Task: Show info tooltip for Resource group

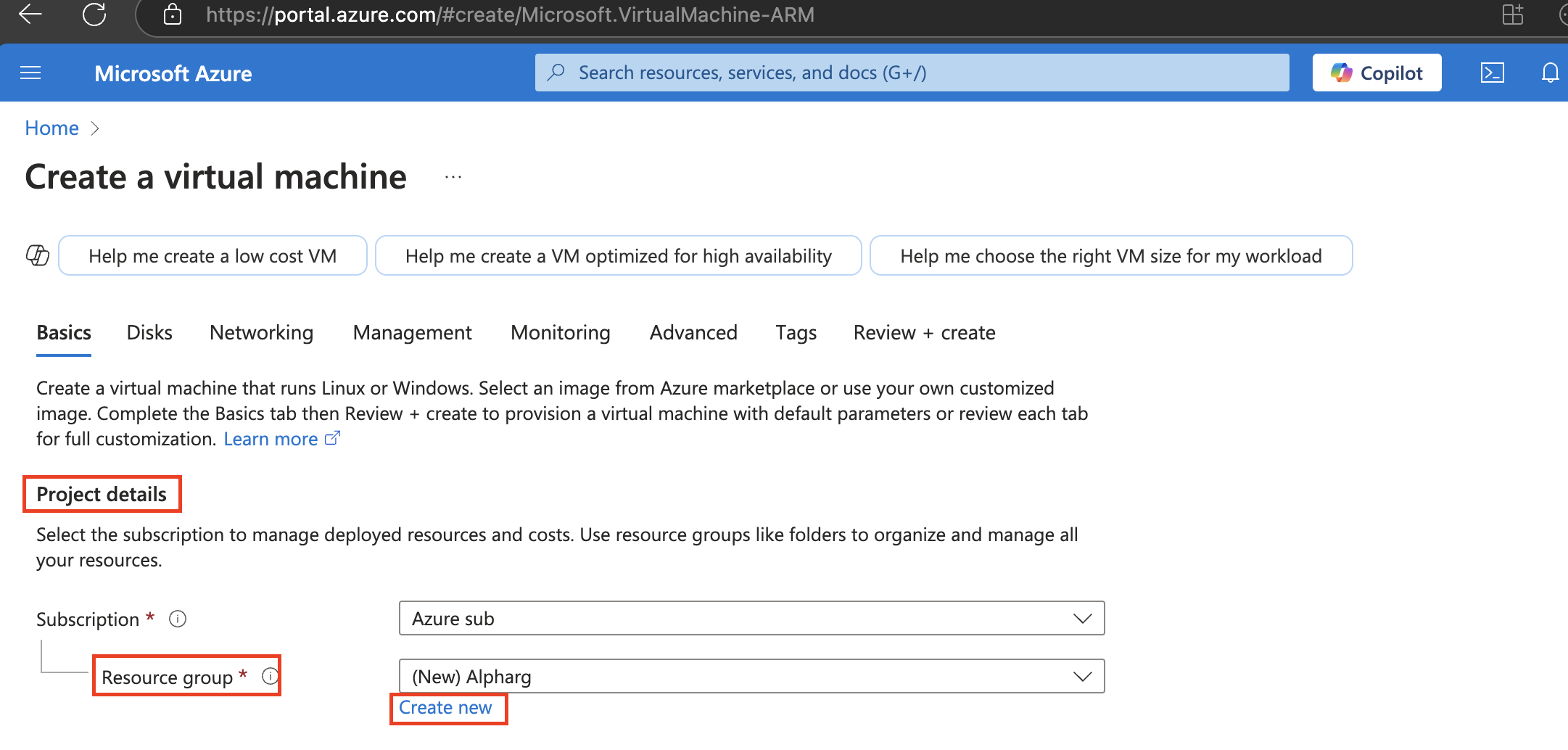Action: [x=270, y=676]
